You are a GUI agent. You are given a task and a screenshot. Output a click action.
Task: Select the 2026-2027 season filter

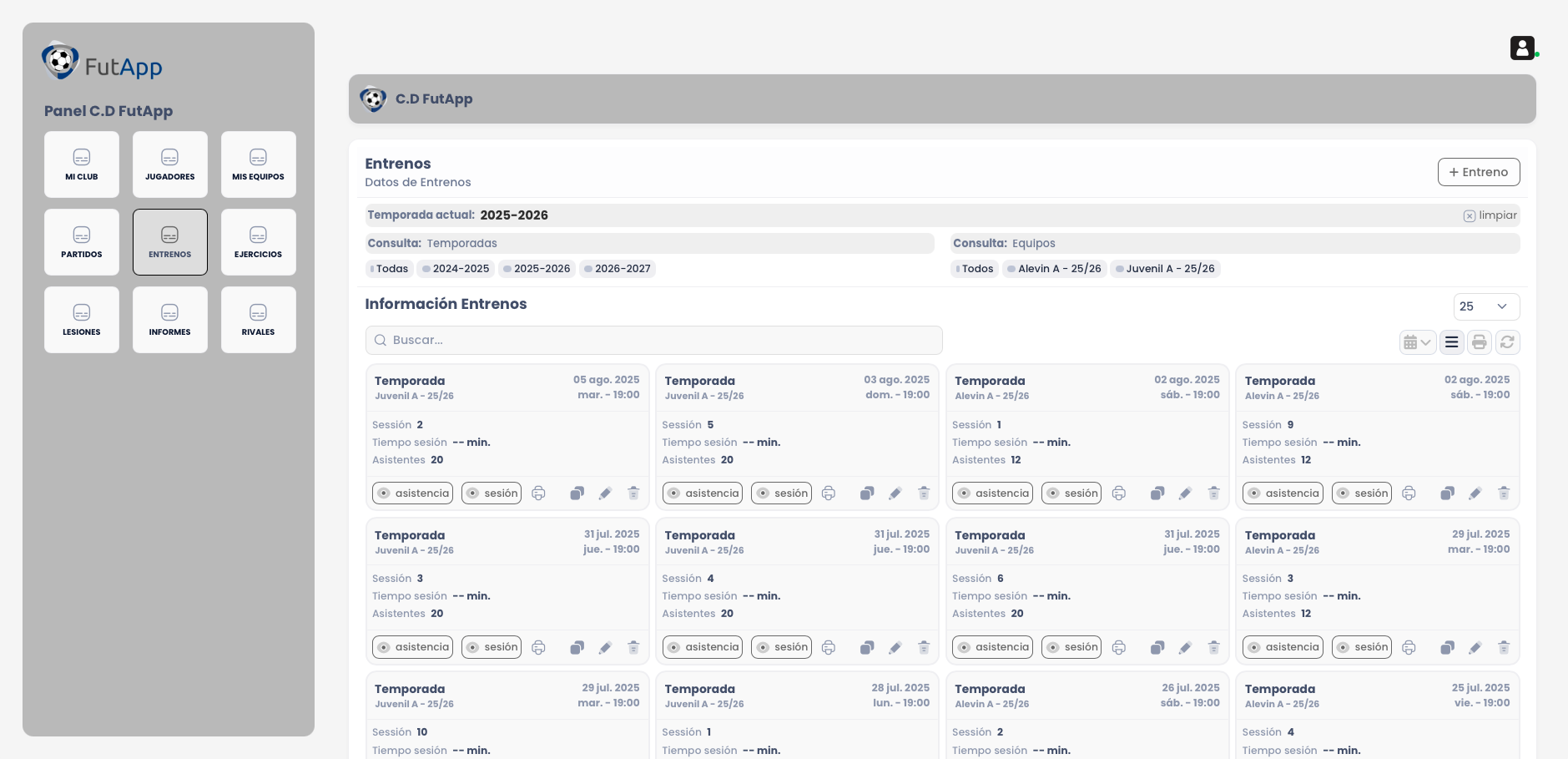[618, 269]
